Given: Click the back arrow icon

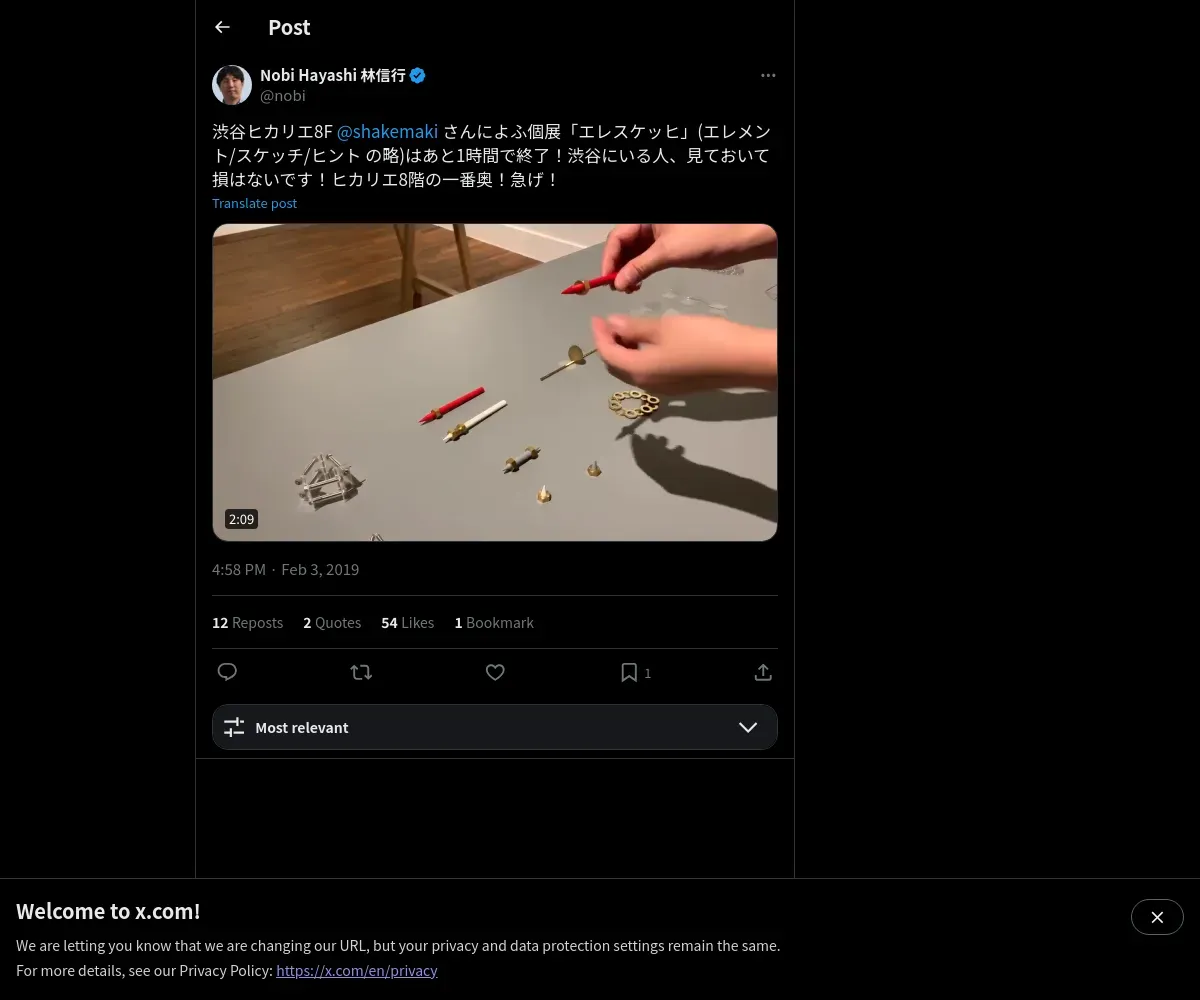Looking at the screenshot, I should (x=222, y=28).
